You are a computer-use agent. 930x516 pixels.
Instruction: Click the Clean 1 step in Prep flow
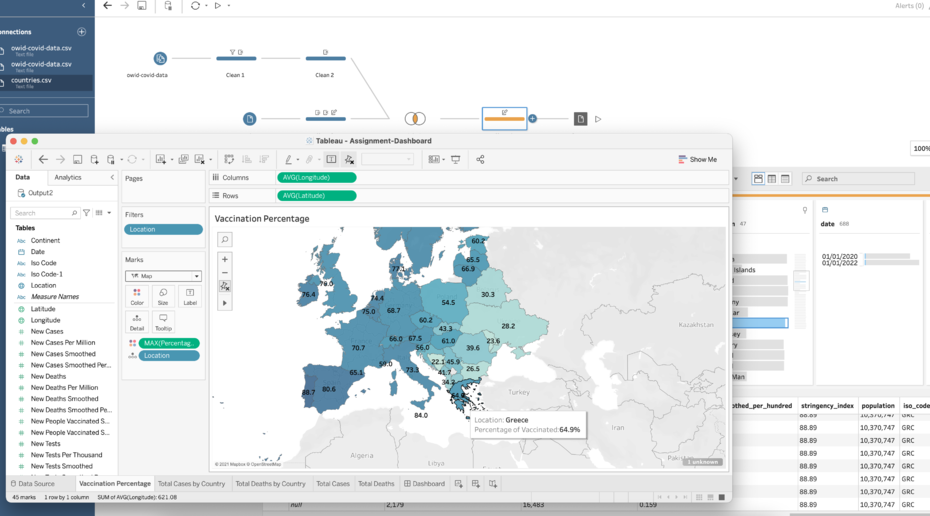coord(236,59)
